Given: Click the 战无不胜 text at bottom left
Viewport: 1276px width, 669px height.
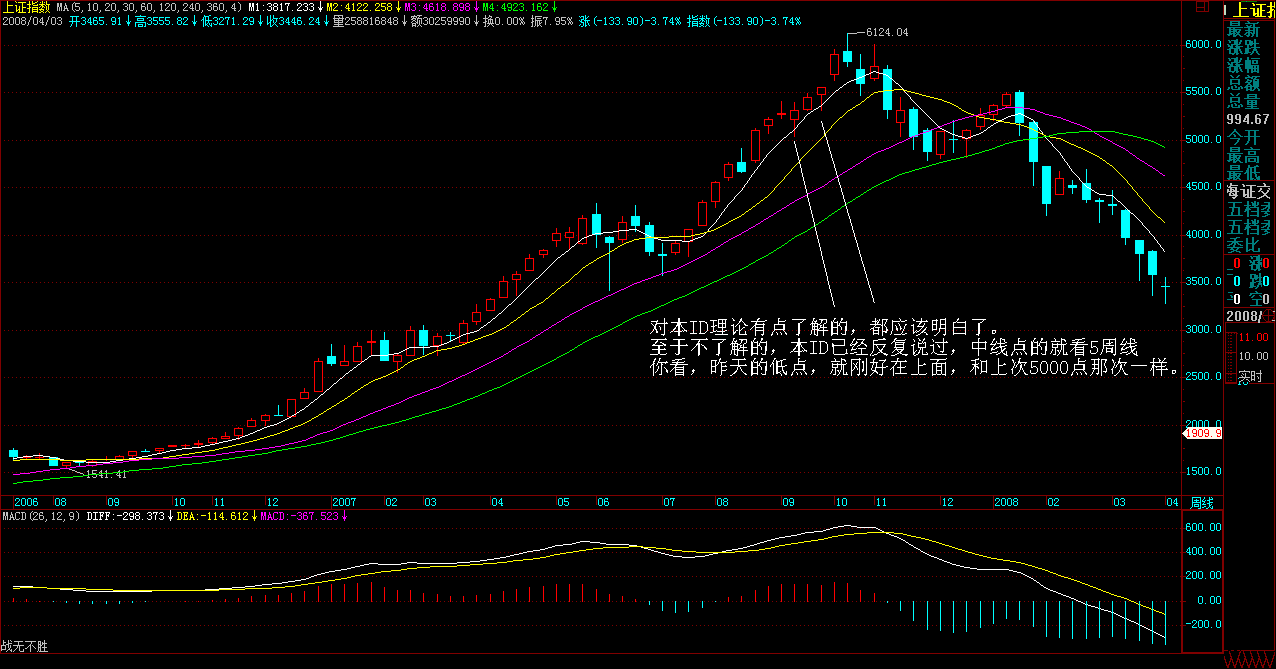Looking at the screenshot, I should (x=24, y=648).
